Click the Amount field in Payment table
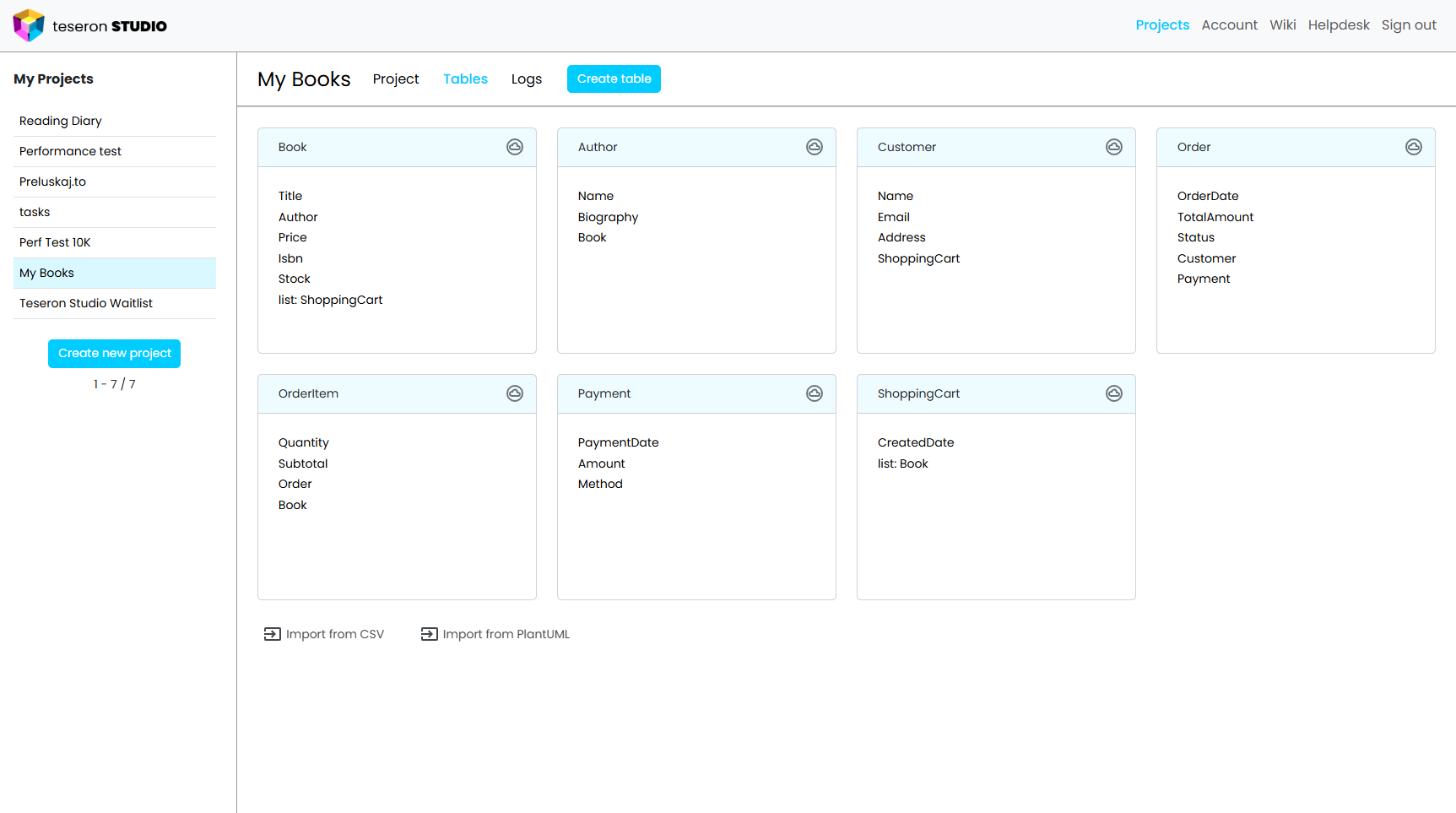Screen dimensions: 1456x813 click(x=601, y=463)
